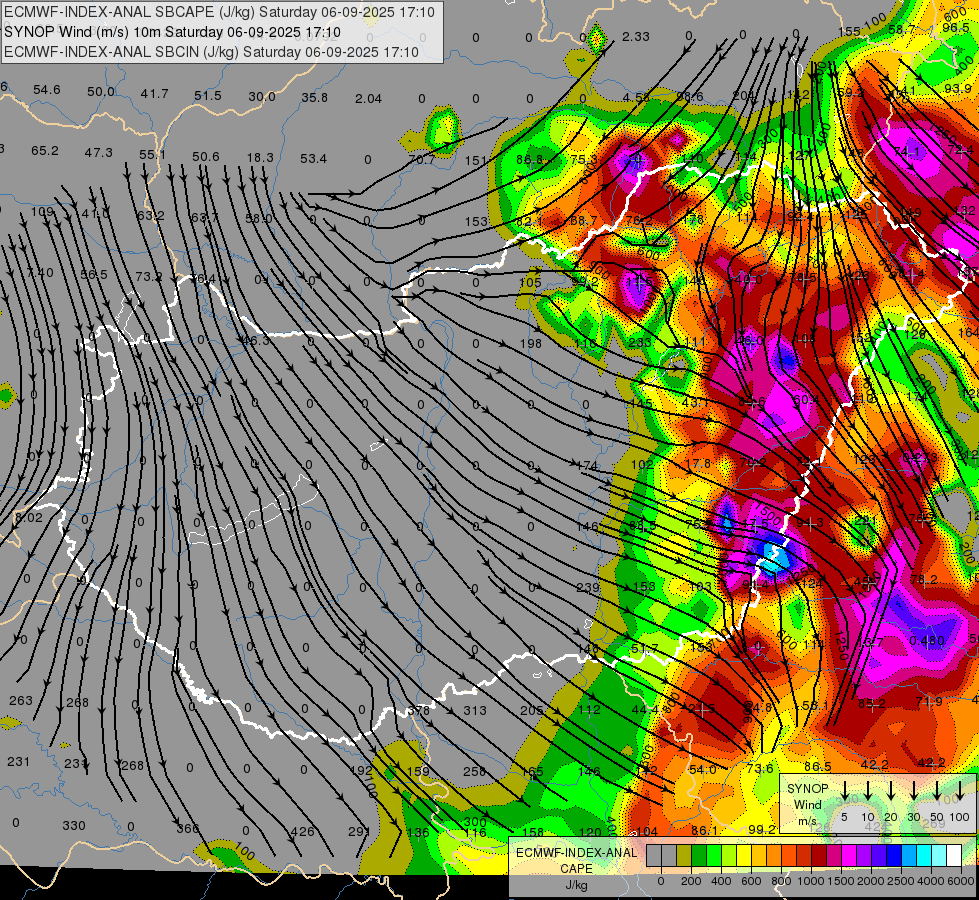This screenshot has height=900, width=979.
Task: Click the '99.2' value on the map
Action: click(x=762, y=829)
